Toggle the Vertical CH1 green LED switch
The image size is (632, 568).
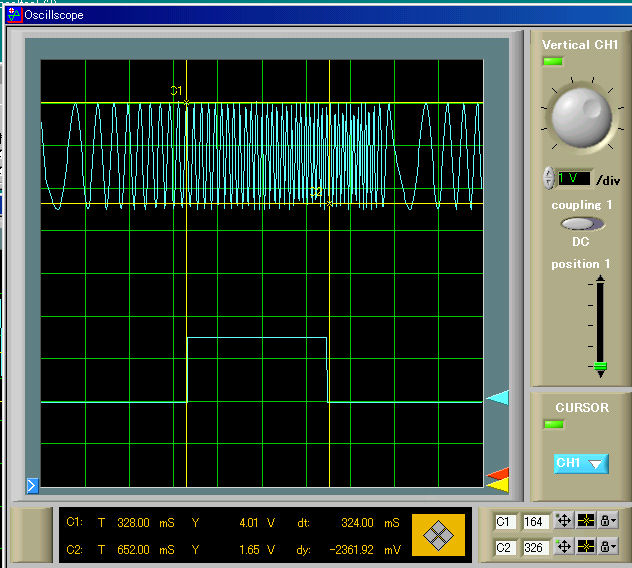(x=553, y=61)
